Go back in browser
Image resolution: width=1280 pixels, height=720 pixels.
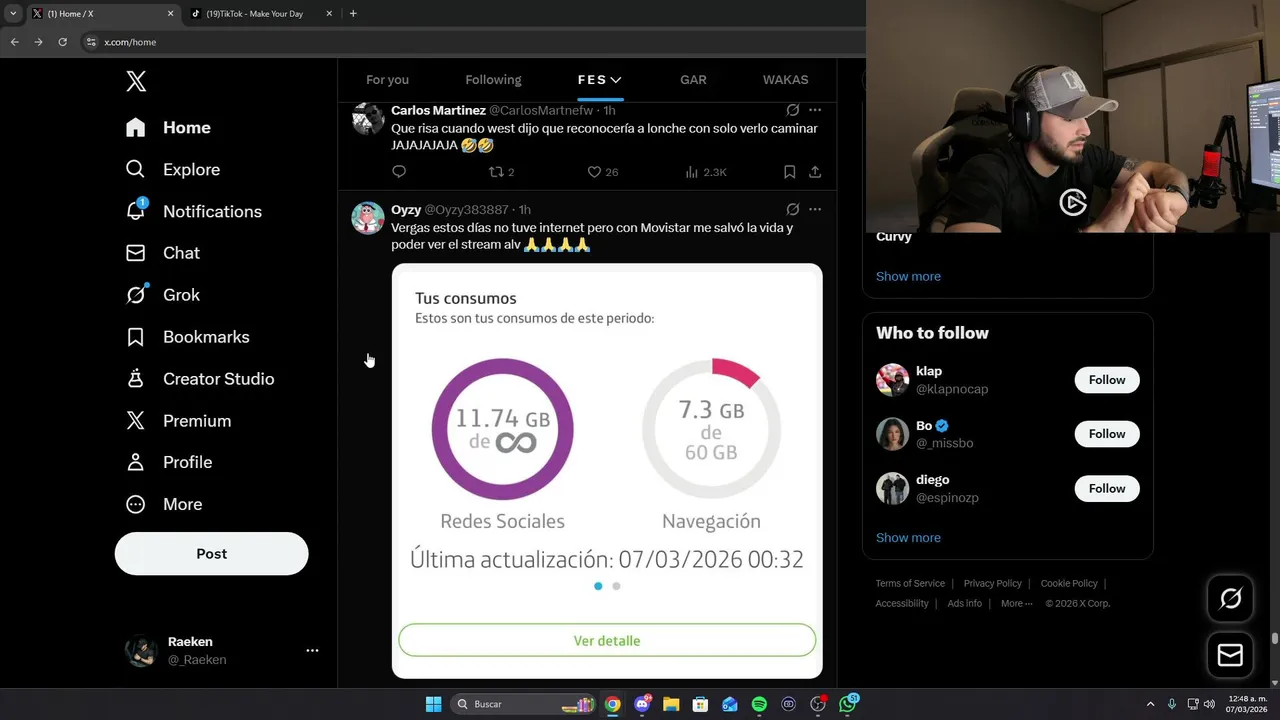[x=14, y=42]
